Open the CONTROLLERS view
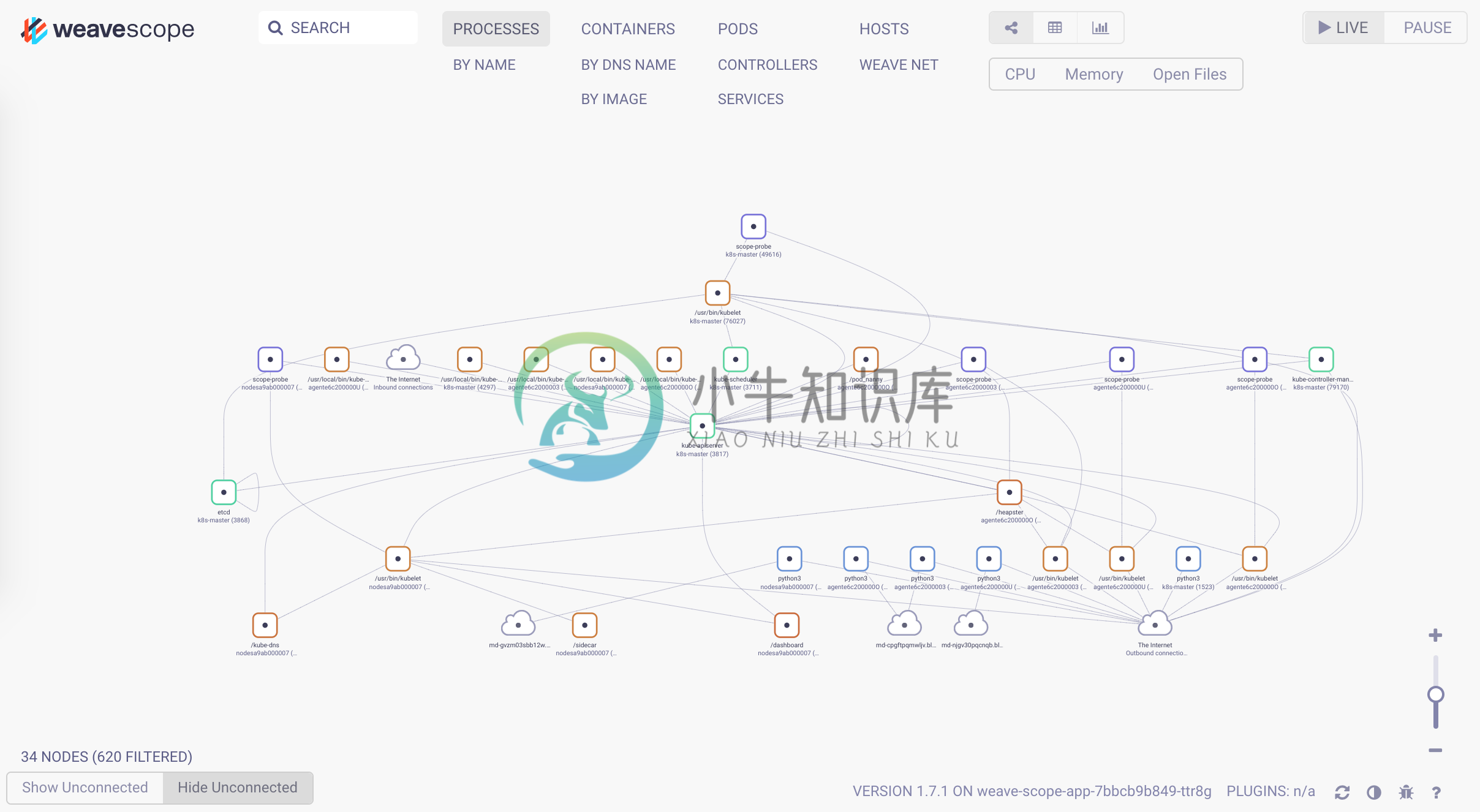 [768, 65]
